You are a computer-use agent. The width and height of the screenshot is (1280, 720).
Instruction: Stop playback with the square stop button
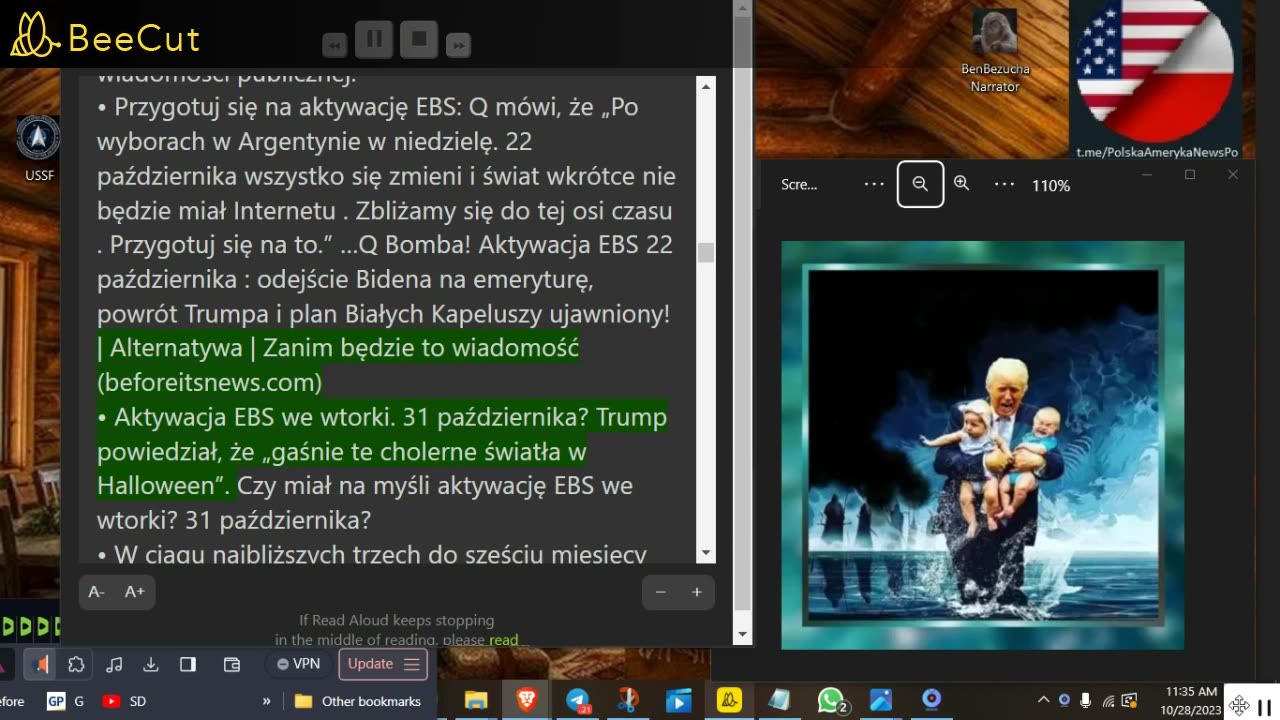[420, 40]
